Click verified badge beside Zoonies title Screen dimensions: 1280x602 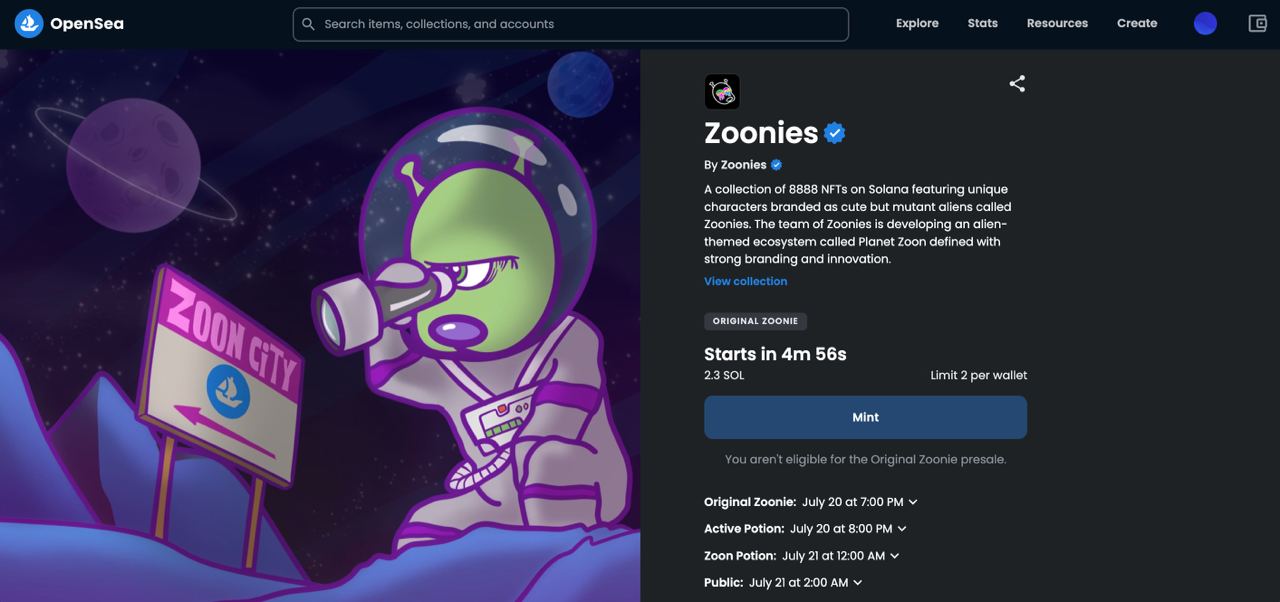(835, 133)
